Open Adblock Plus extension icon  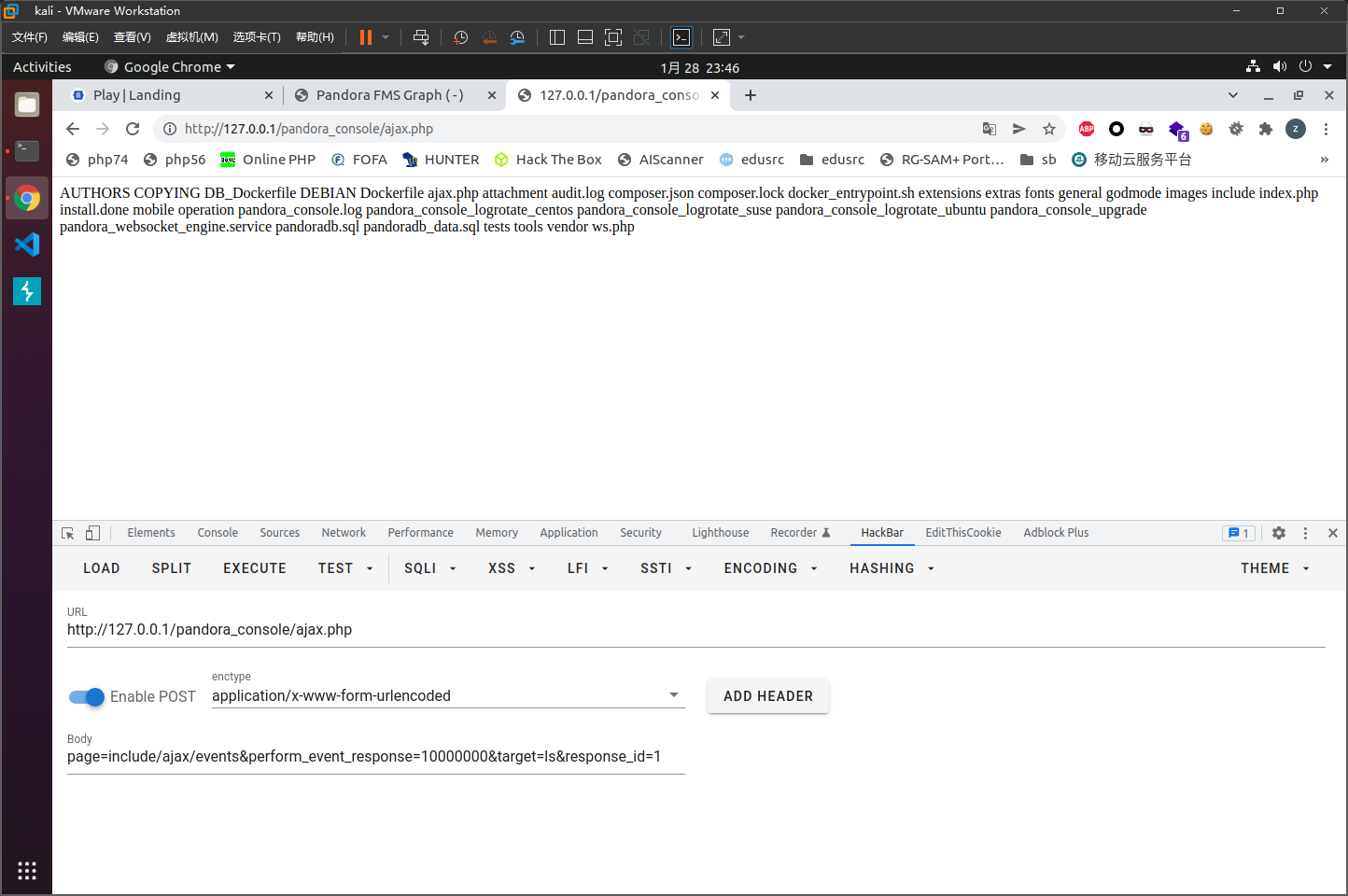pyautogui.click(x=1087, y=129)
